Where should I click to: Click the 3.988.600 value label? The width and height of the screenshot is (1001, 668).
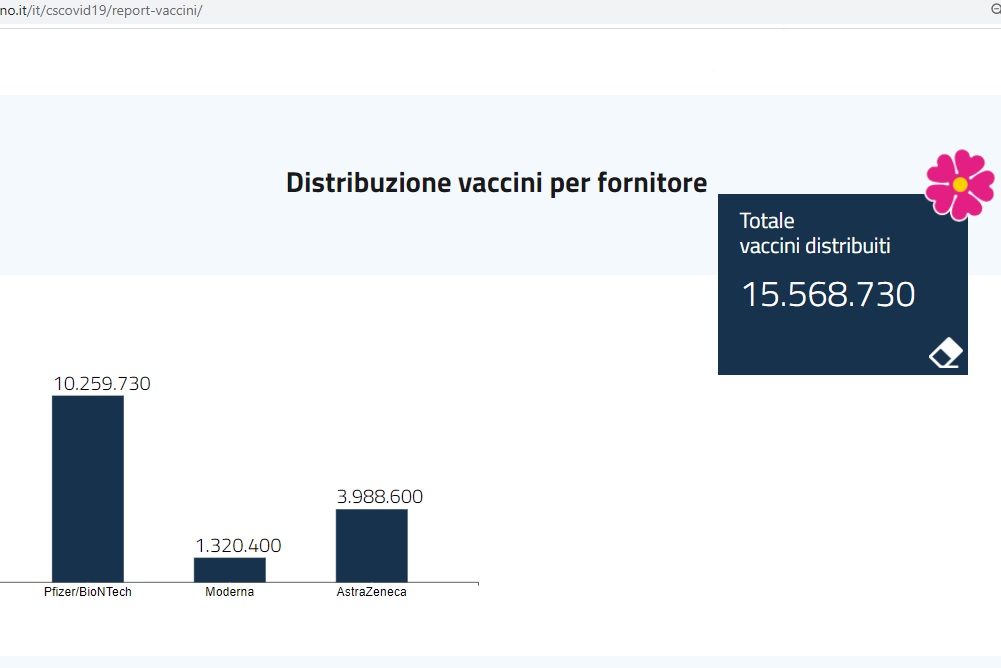click(x=379, y=497)
